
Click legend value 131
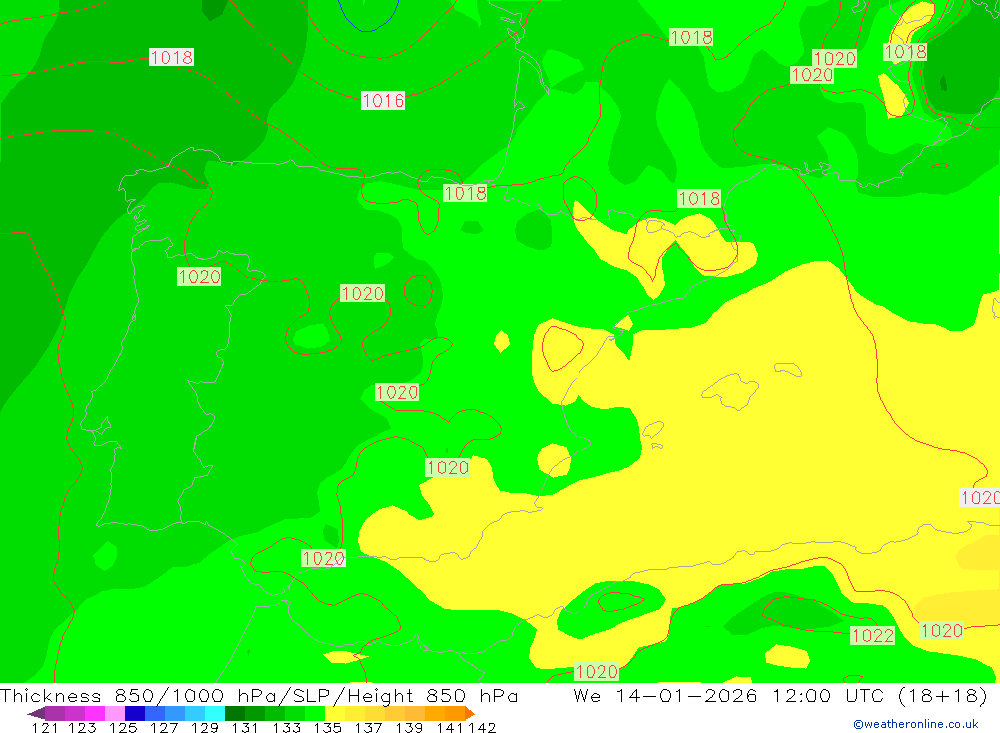[x=245, y=728]
